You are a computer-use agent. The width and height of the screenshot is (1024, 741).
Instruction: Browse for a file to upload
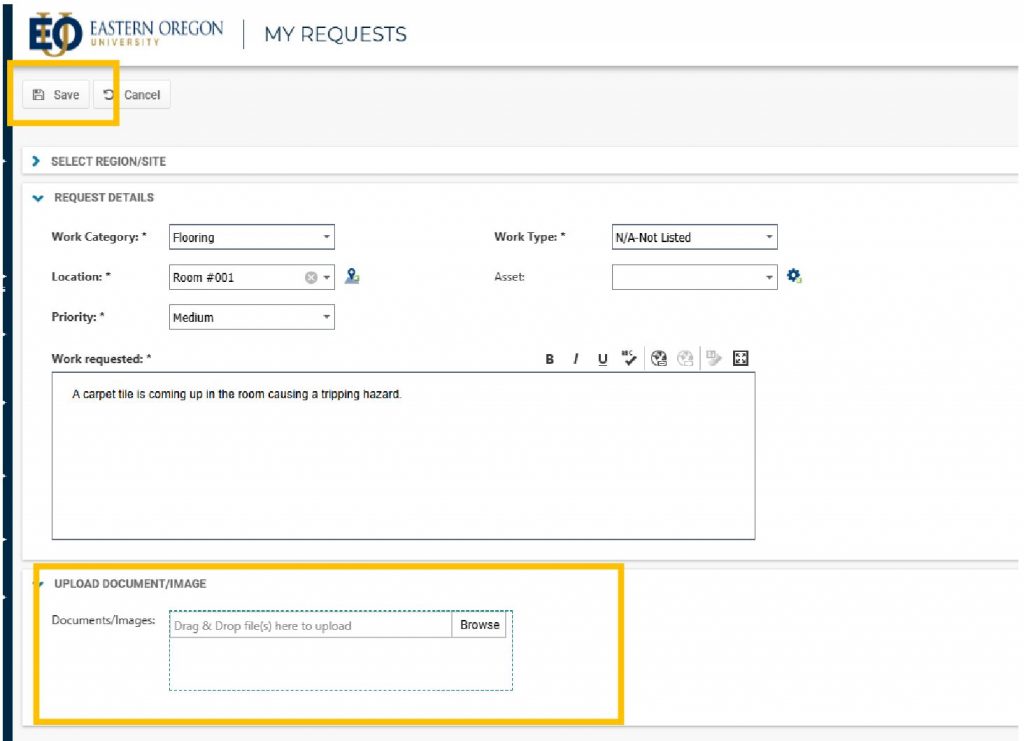point(479,625)
